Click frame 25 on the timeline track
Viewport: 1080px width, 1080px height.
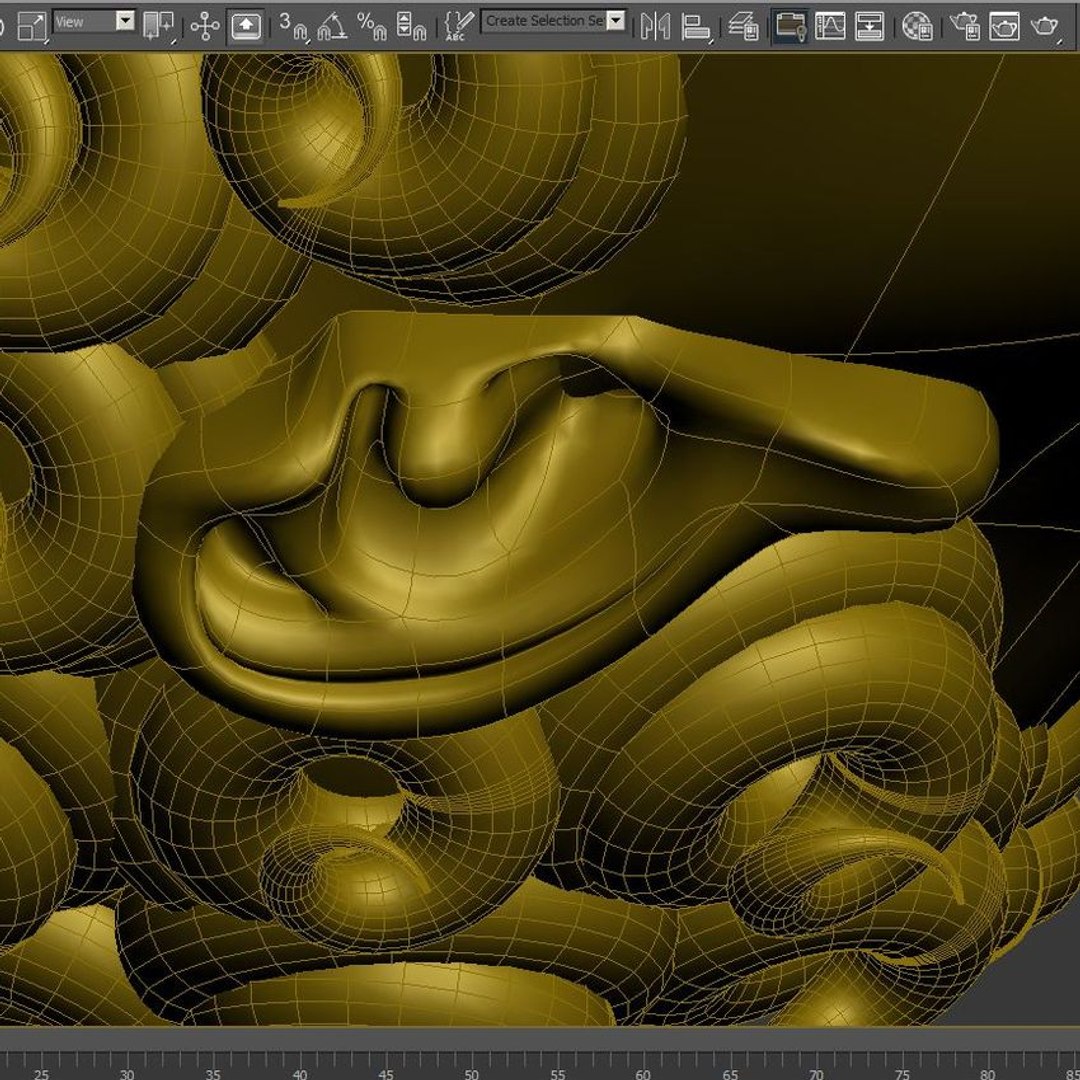point(41,1073)
